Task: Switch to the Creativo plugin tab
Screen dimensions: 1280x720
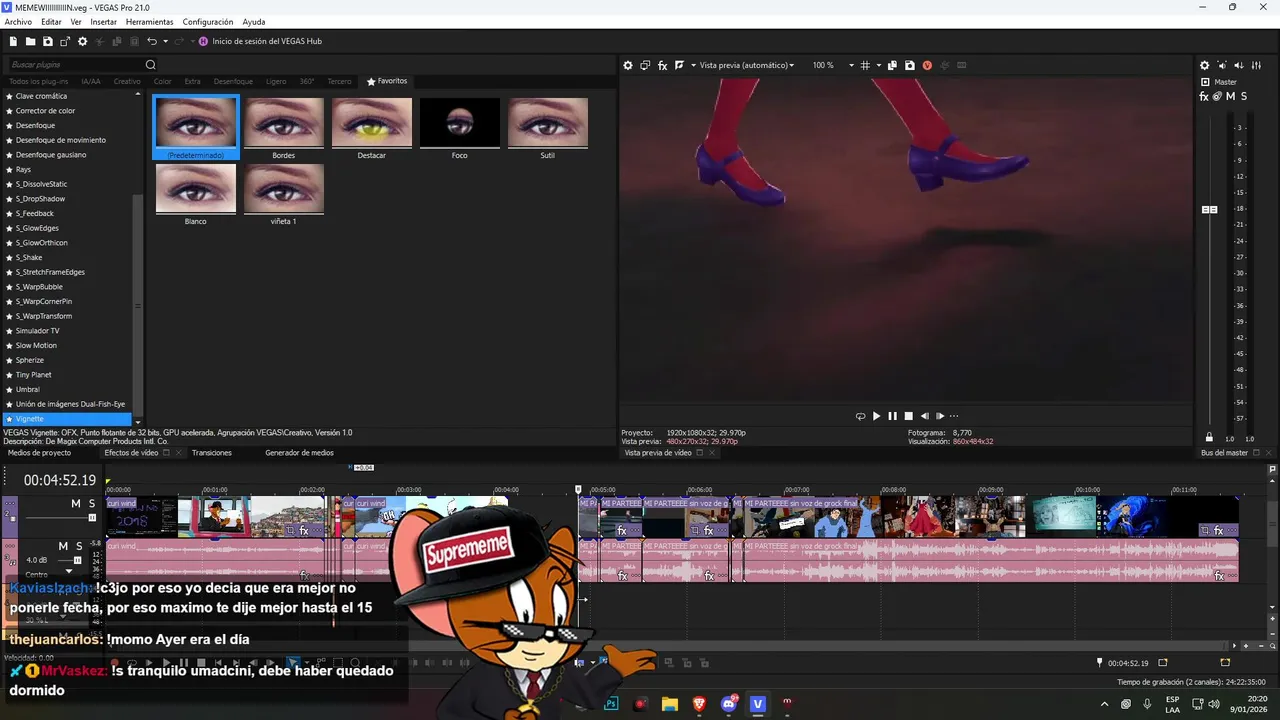Action: click(x=127, y=81)
